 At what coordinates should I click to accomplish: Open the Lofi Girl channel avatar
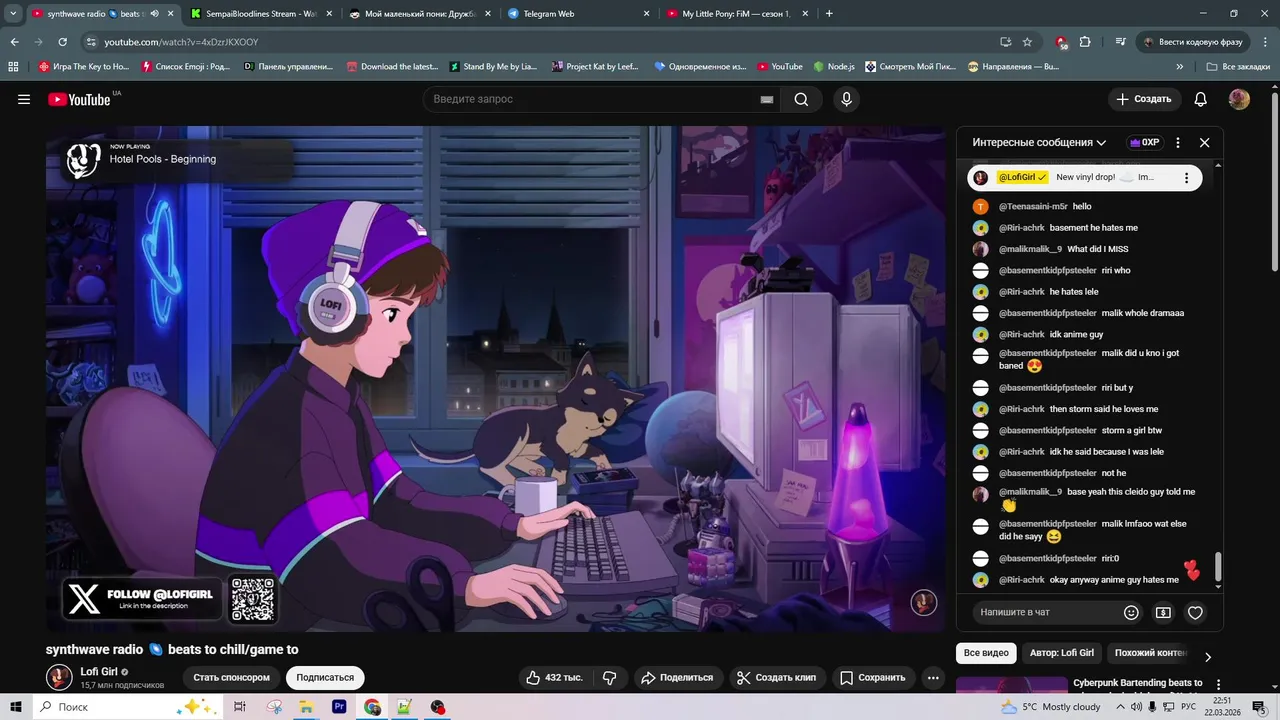[x=60, y=677]
